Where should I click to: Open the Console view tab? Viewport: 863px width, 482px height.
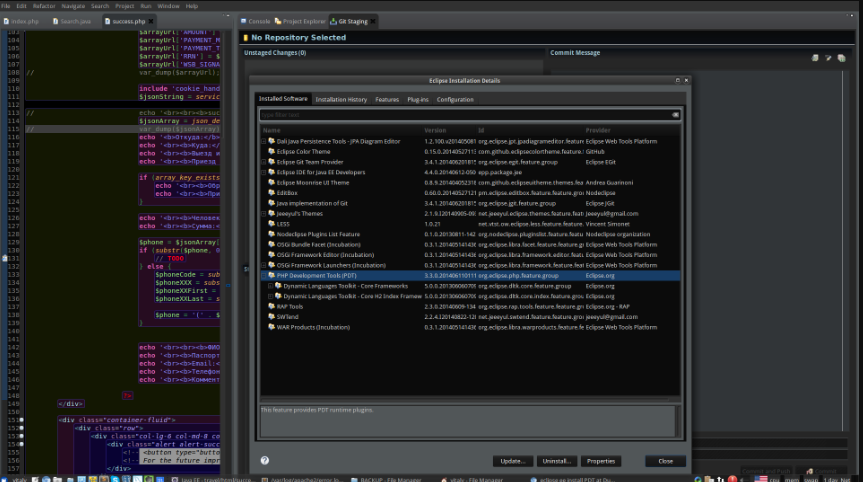click(x=255, y=21)
